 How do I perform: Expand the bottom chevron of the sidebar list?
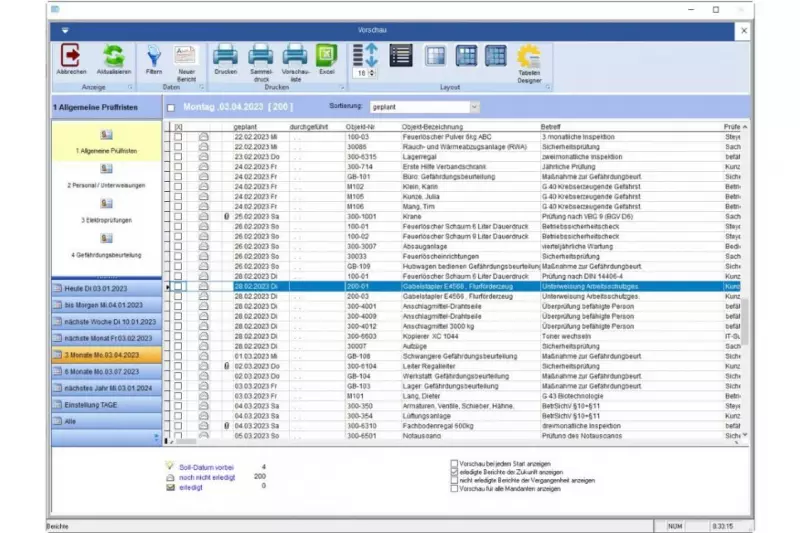click(x=155, y=437)
